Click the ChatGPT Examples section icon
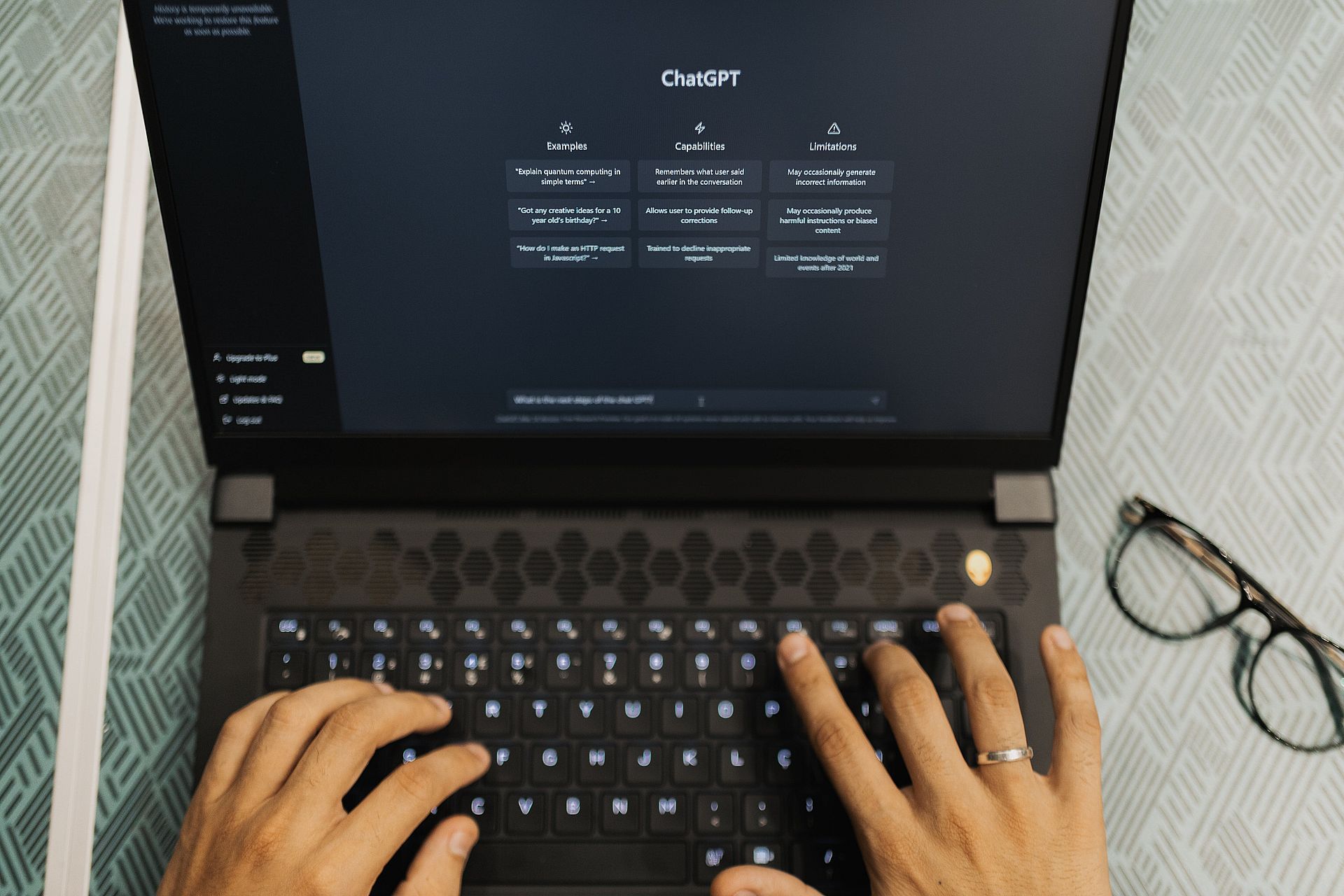This screenshot has width=1344, height=896. [567, 128]
